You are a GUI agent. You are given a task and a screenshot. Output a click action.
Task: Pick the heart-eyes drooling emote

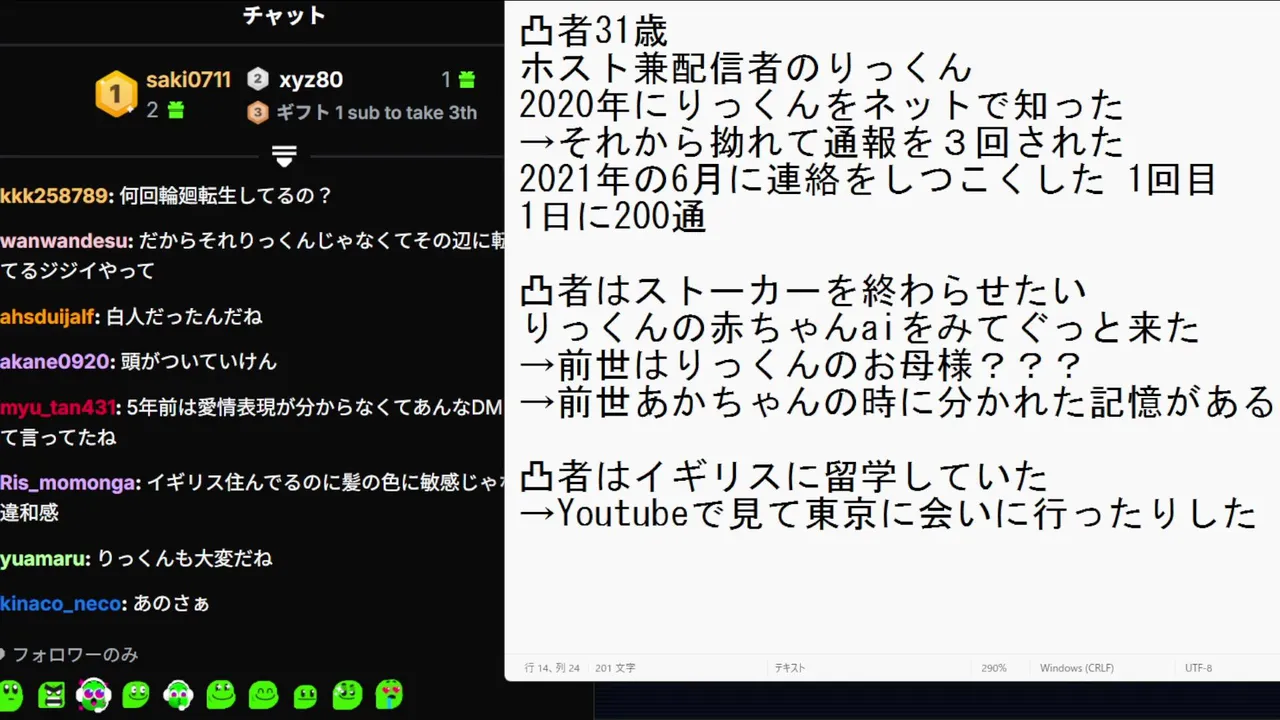pos(389,693)
